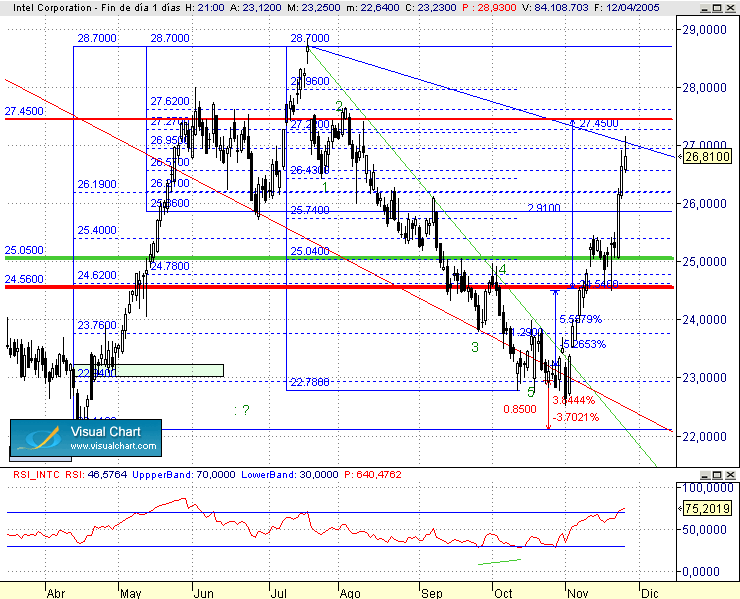This screenshot has height=599, width=740.
Task: Maximize the RSI_INTC indicator panel
Action: pos(717,474)
